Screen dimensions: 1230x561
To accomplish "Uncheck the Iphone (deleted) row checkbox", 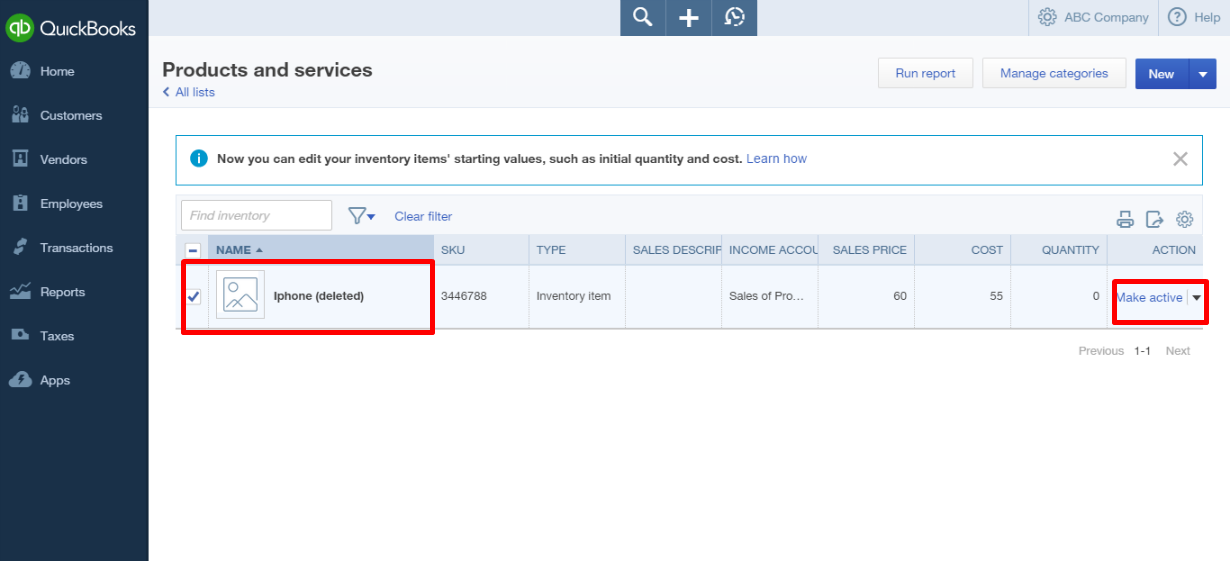I will point(193,296).
